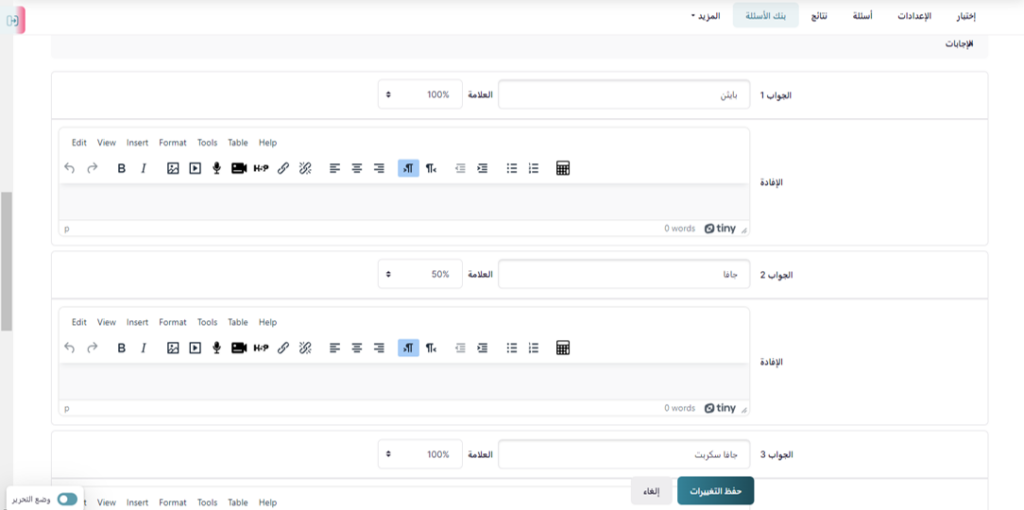This screenshot has width=1024, height=510.
Task: Toggle the وضع التحرير edit mode switch
Action: coord(67,499)
